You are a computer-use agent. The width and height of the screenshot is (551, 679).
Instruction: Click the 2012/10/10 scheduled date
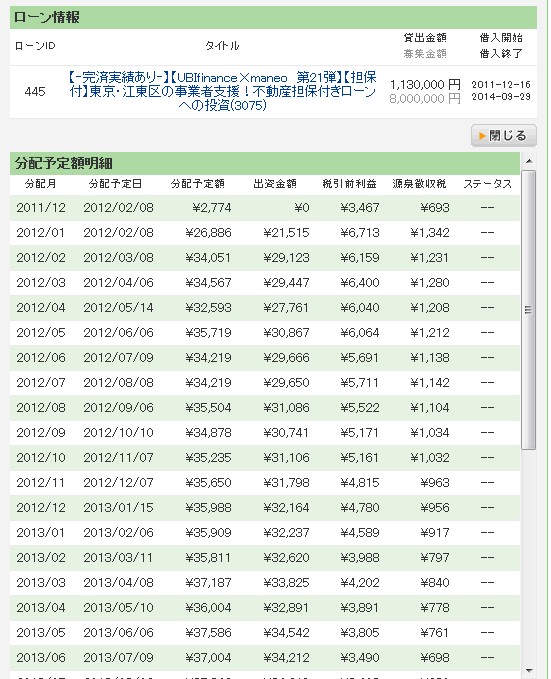click(x=119, y=433)
